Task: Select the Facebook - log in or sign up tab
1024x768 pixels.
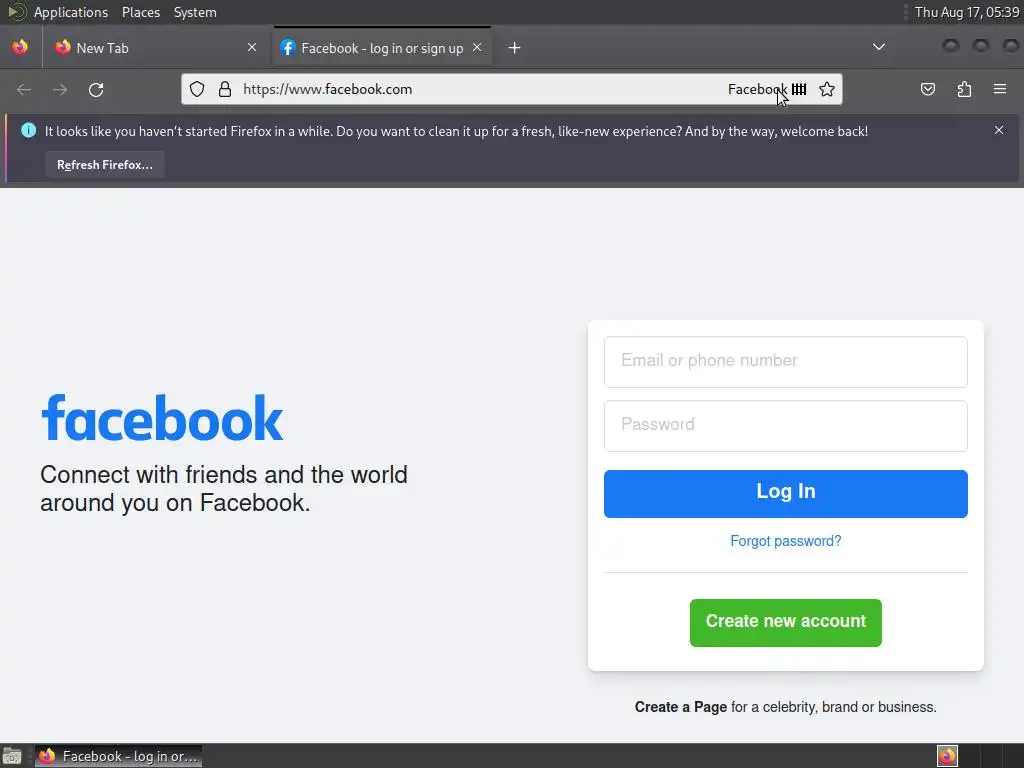Action: (x=383, y=48)
